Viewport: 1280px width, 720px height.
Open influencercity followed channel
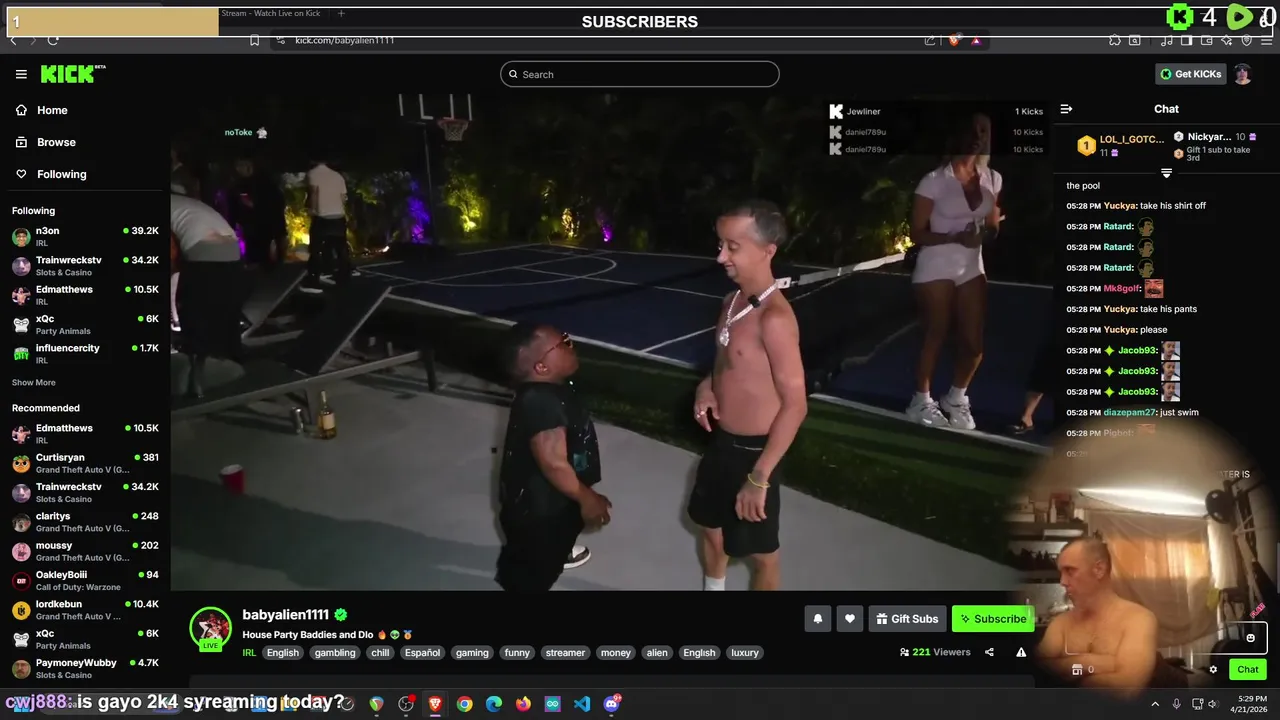85,353
